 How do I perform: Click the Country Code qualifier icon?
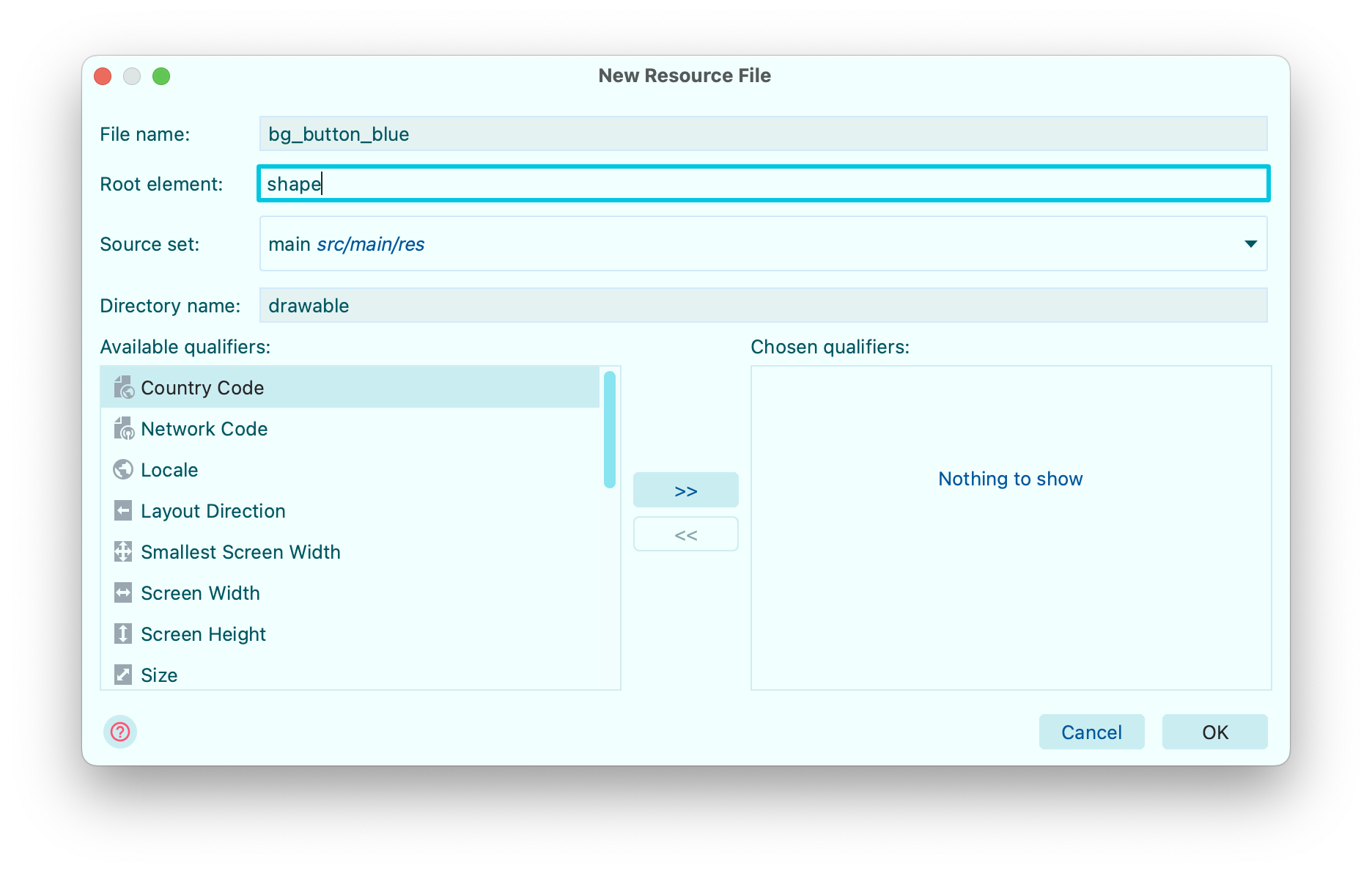[x=124, y=387]
